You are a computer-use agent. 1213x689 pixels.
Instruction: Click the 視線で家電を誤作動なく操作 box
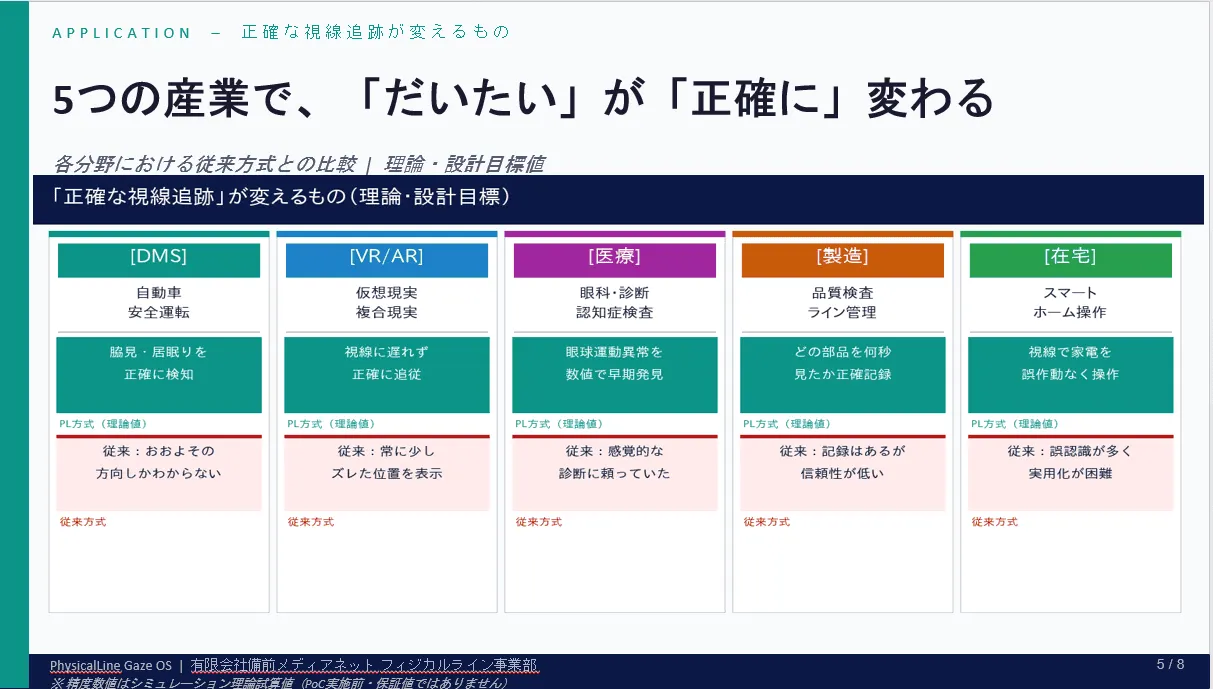coord(1070,374)
